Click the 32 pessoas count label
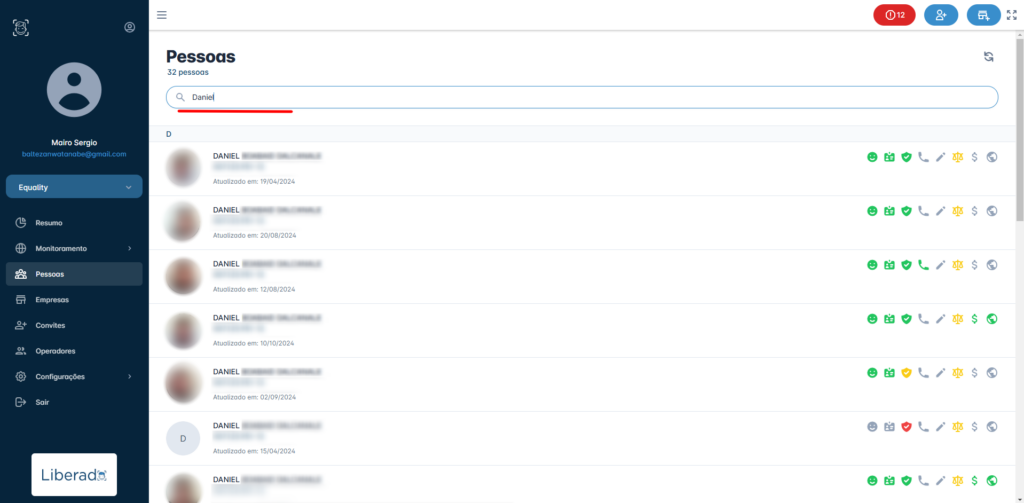1024x503 pixels. pos(187,73)
